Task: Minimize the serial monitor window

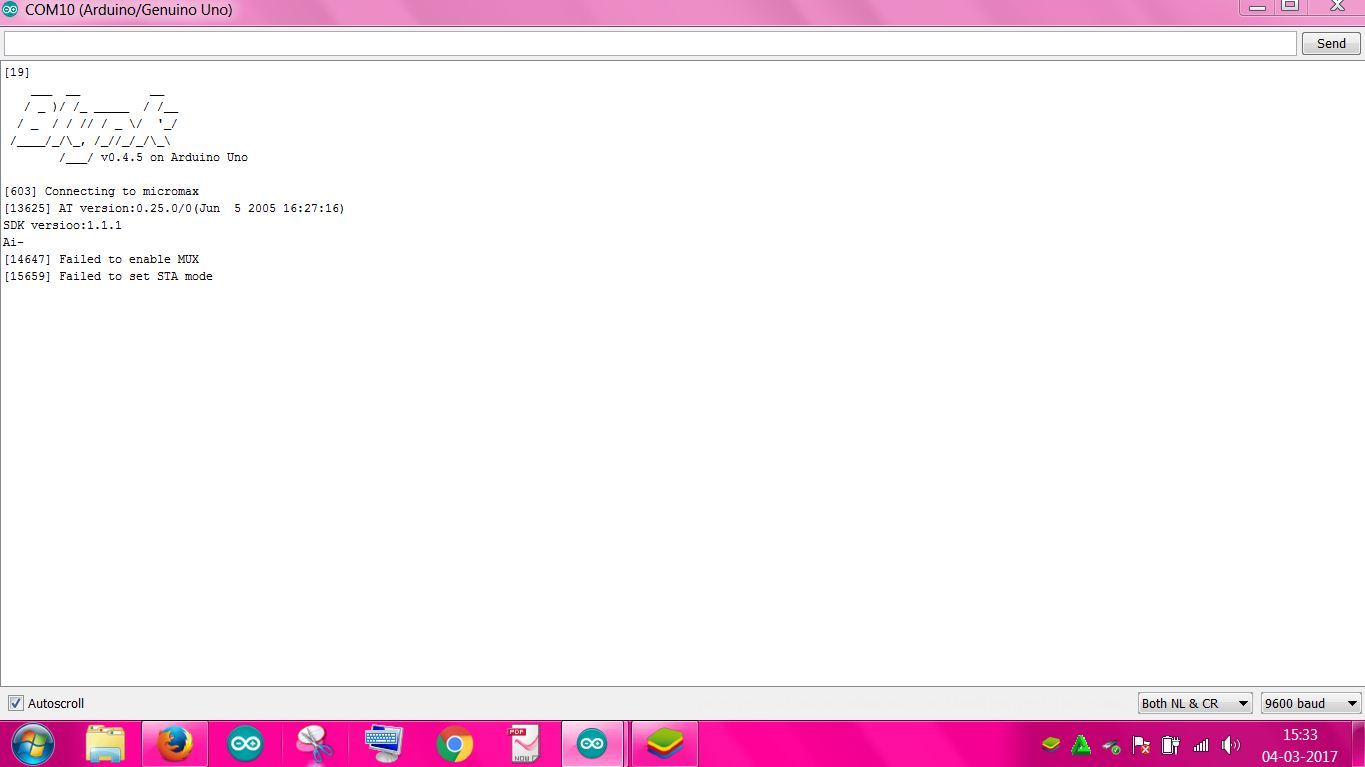Action: click(1257, 6)
